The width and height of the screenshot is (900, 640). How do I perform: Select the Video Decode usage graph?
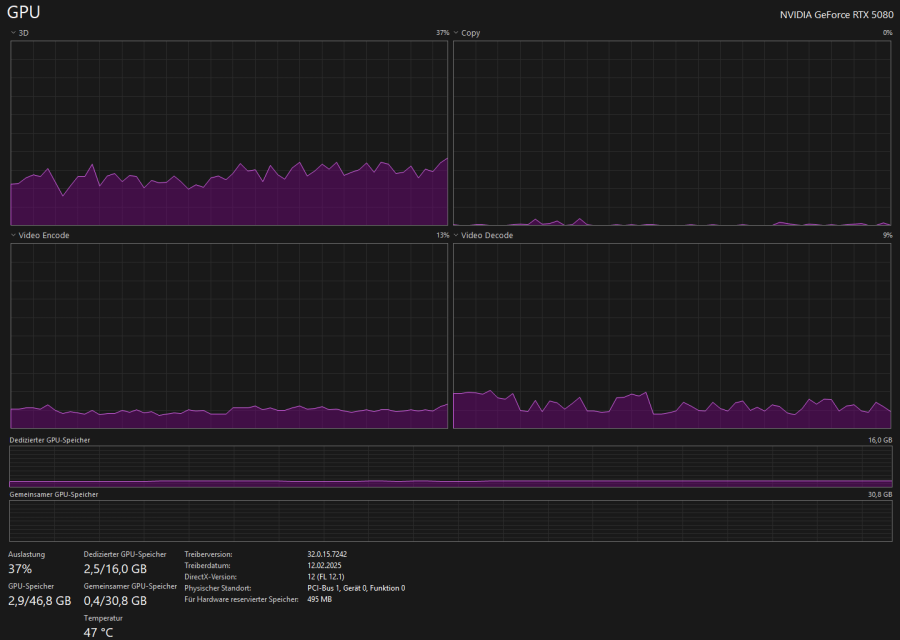pos(671,335)
